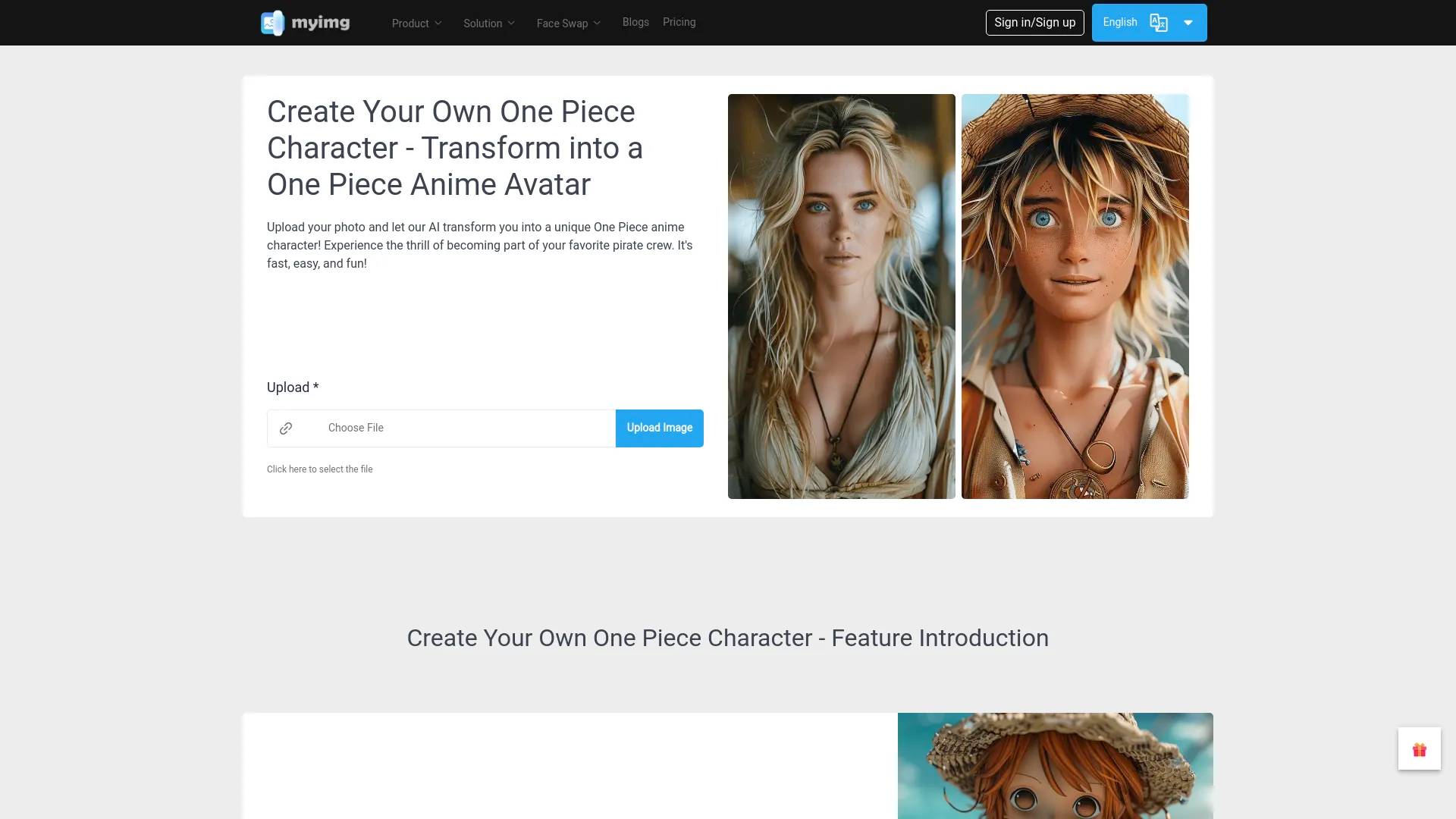Screen dimensions: 1456x819
Task: Click here to select the file link
Action: point(319,468)
